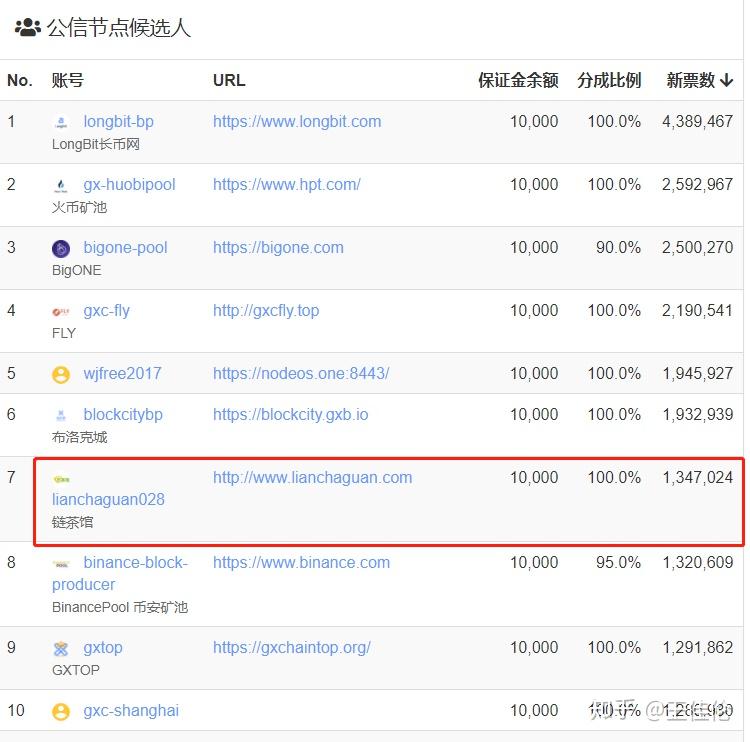Click the 火币矿池 subtitle text
The height and width of the screenshot is (742, 750).
pyautogui.click(x=79, y=208)
